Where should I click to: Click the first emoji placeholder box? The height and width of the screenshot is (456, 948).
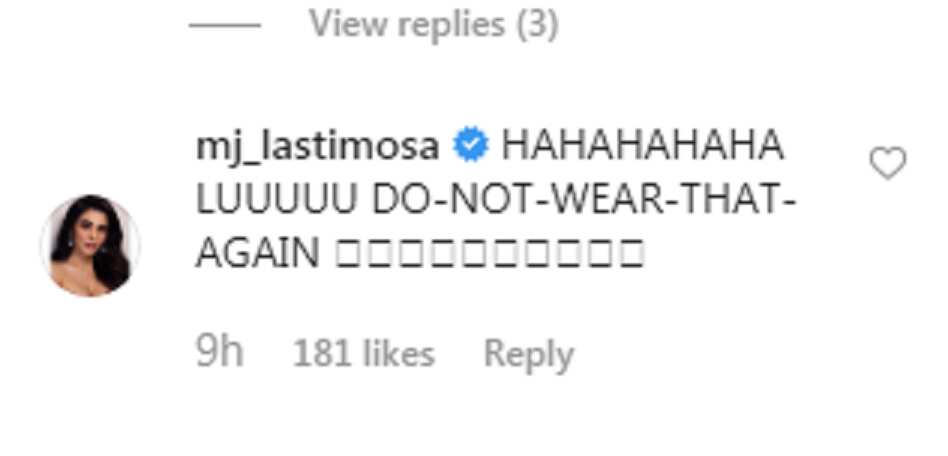point(348,253)
